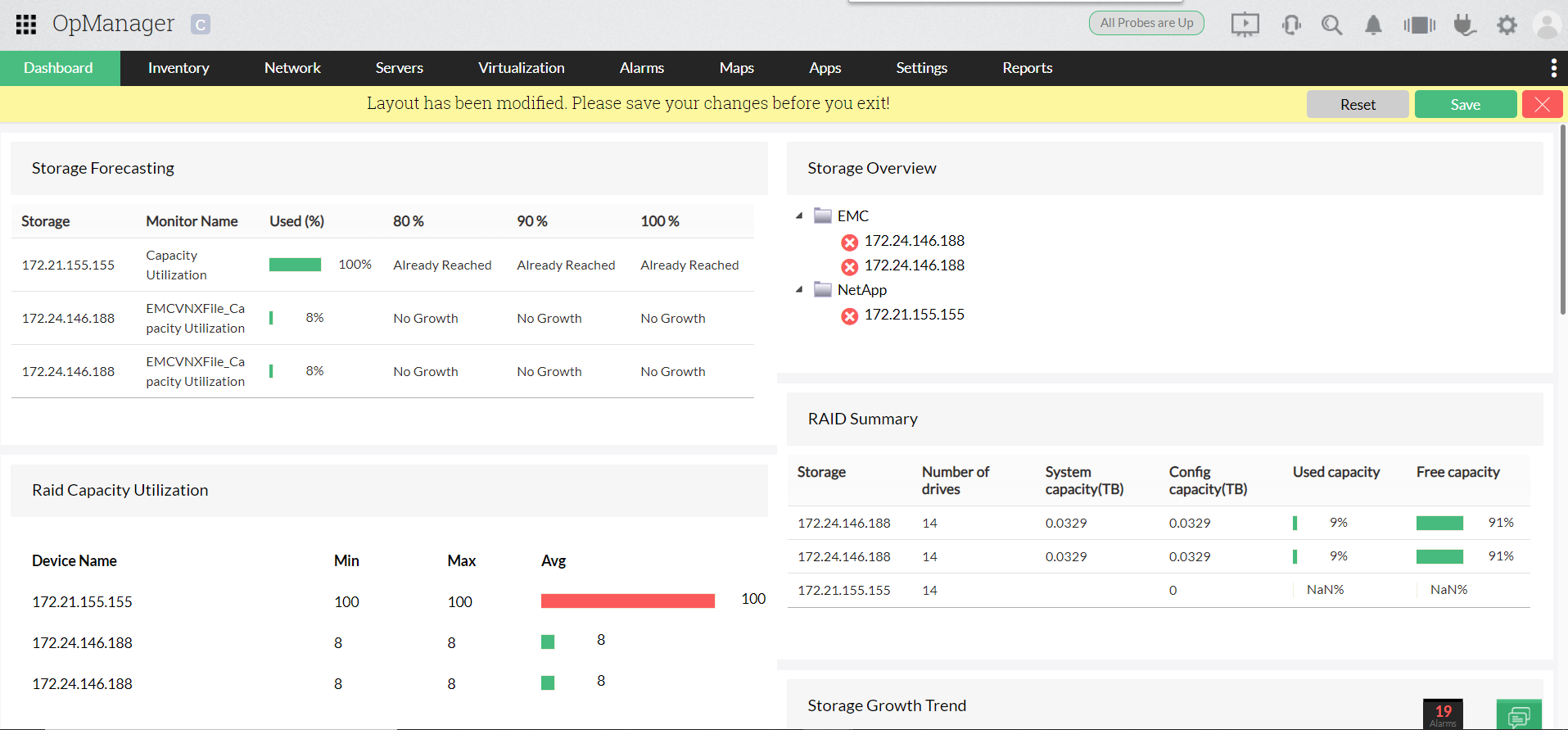Click the 100% green usage bar in Storage Forecasting
The image size is (1568, 730).
(x=295, y=265)
